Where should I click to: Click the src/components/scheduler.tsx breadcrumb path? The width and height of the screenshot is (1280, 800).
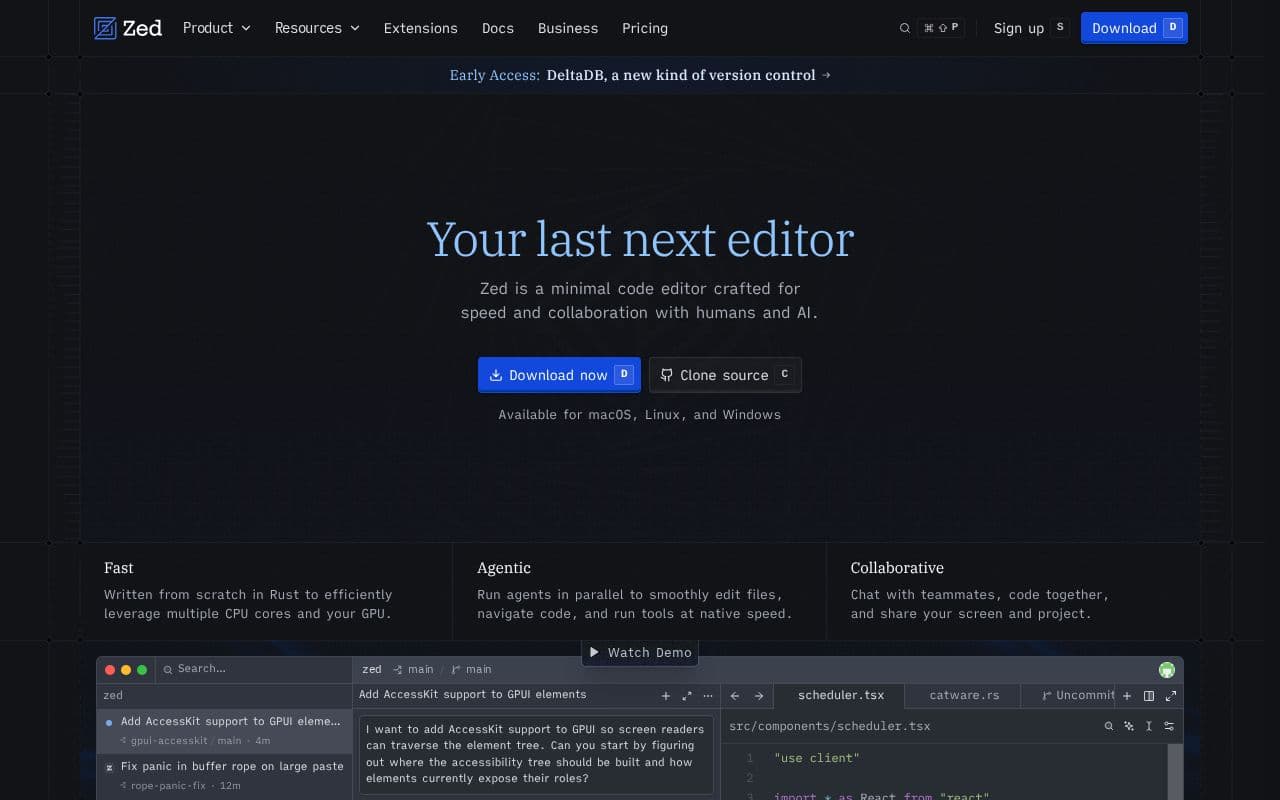830,726
